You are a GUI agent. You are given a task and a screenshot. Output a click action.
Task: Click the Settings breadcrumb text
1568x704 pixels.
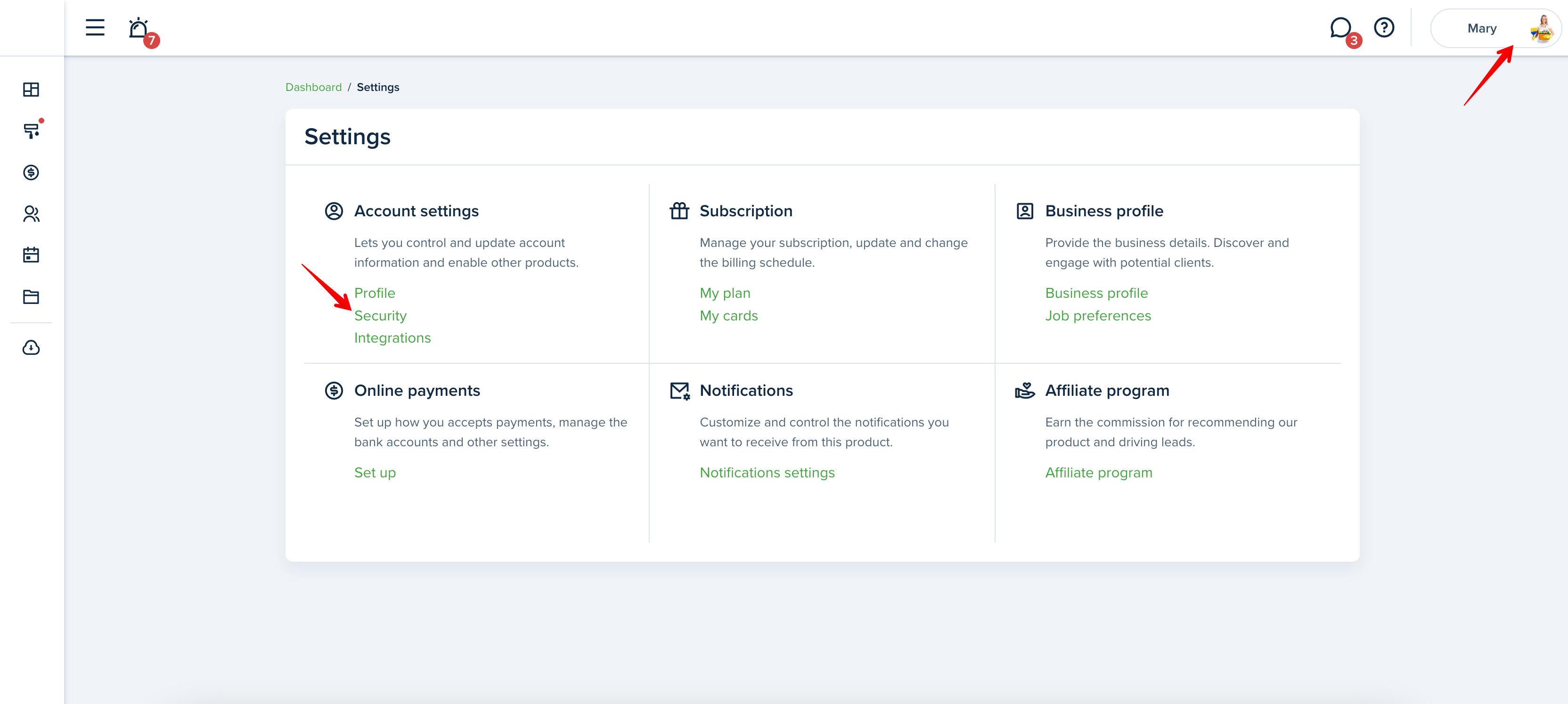tap(378, 87)
